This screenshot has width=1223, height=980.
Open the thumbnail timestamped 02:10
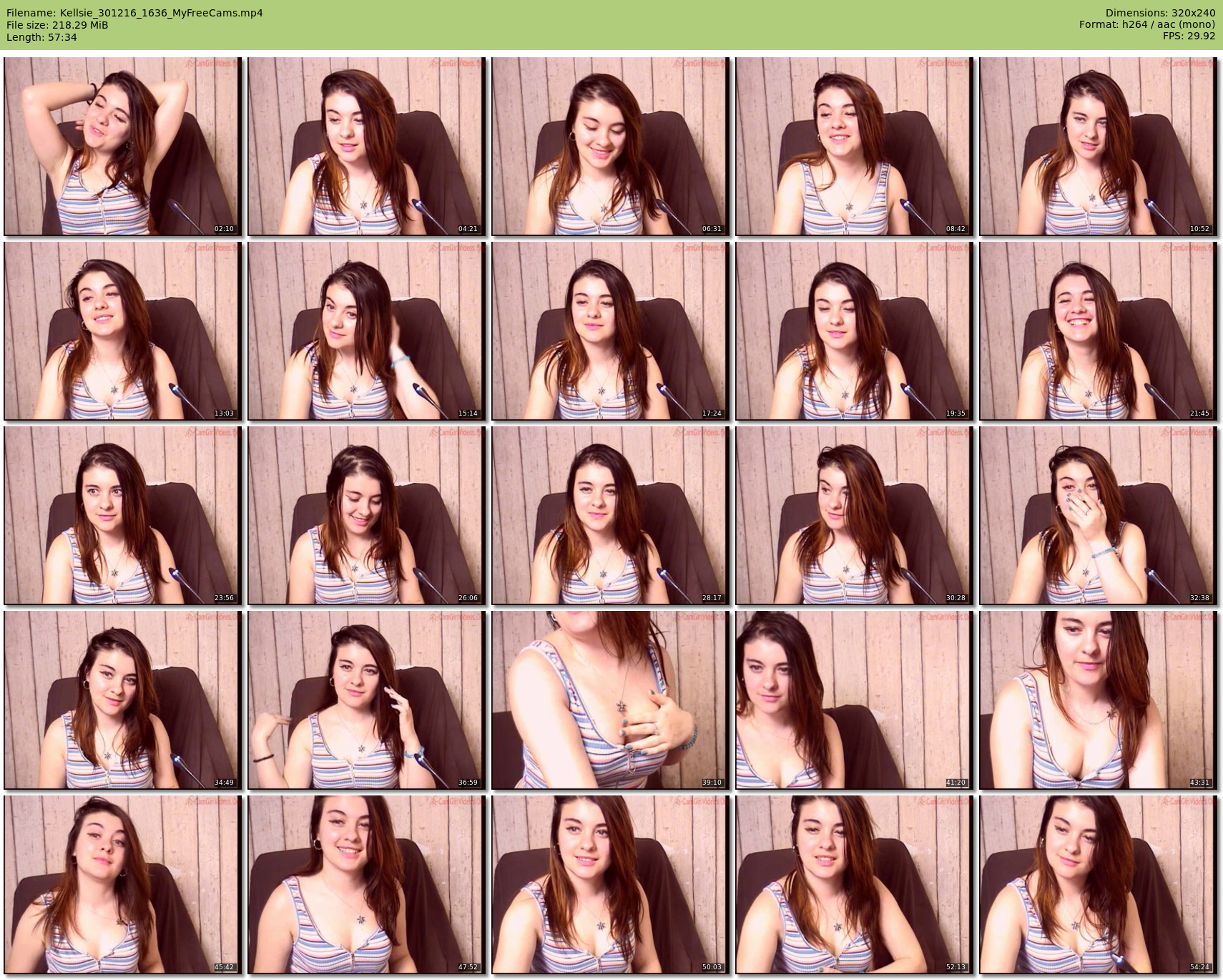pos(123,146)
